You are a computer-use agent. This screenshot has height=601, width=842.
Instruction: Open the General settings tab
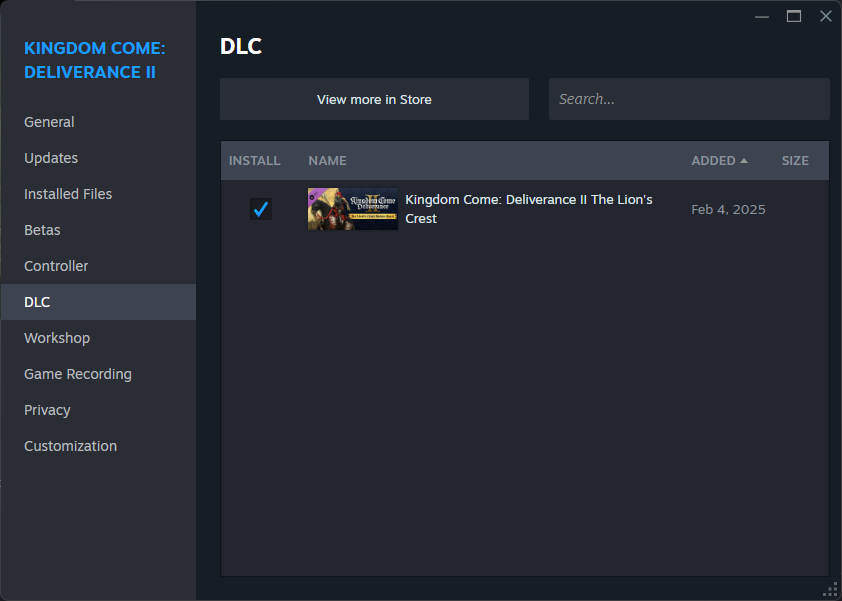coord(49,122)
